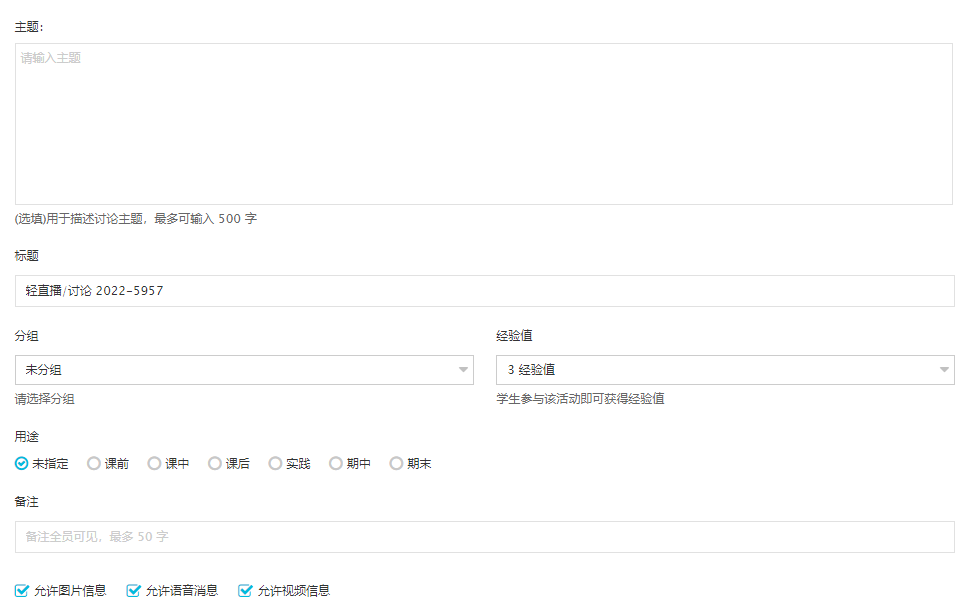Toggle the 允许语音消息 checkbox
Viewport: 970px width, 614px height.
tap(133, 591)
